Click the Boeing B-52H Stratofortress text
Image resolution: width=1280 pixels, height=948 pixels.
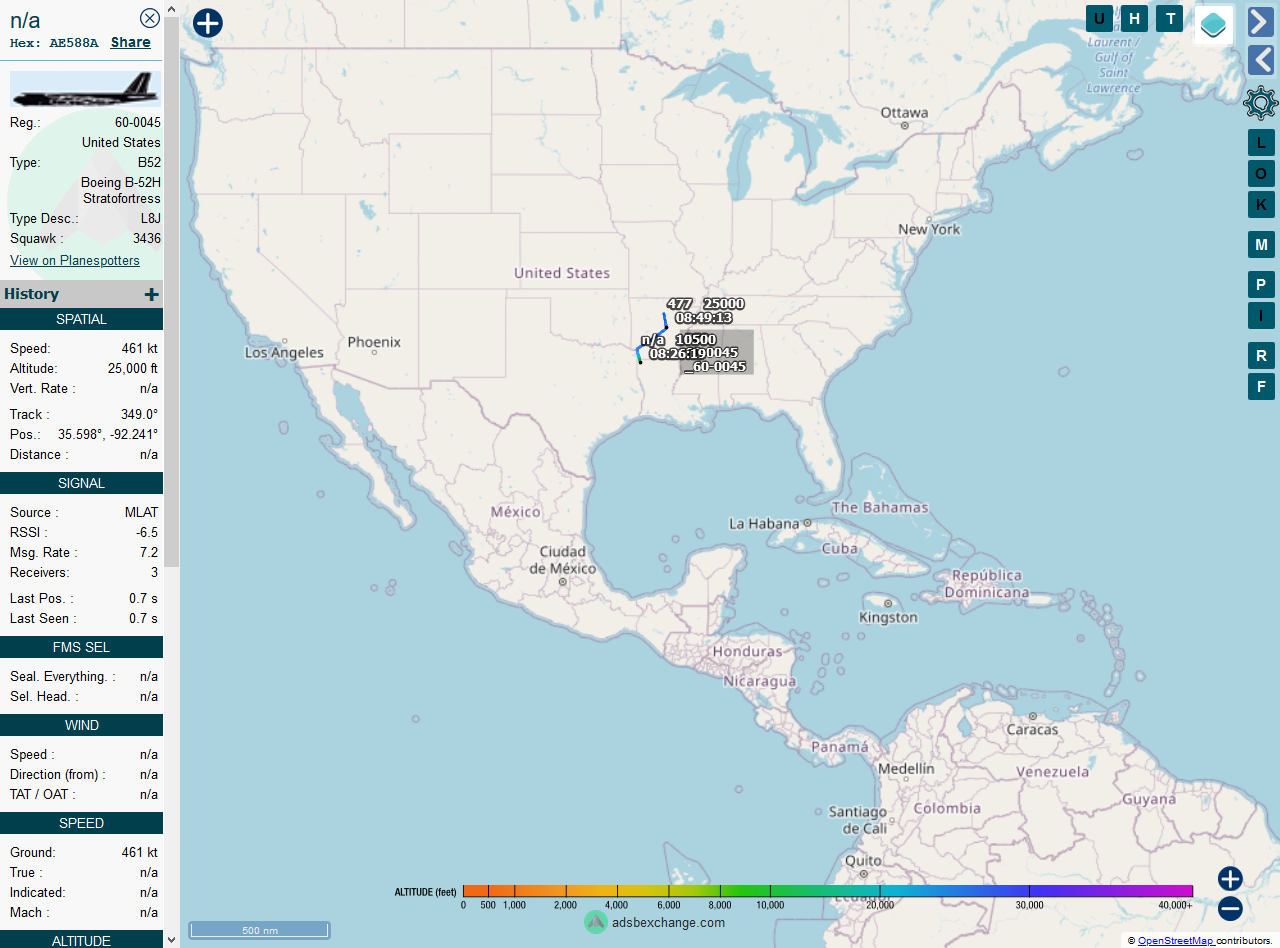(x=121, y=191)
